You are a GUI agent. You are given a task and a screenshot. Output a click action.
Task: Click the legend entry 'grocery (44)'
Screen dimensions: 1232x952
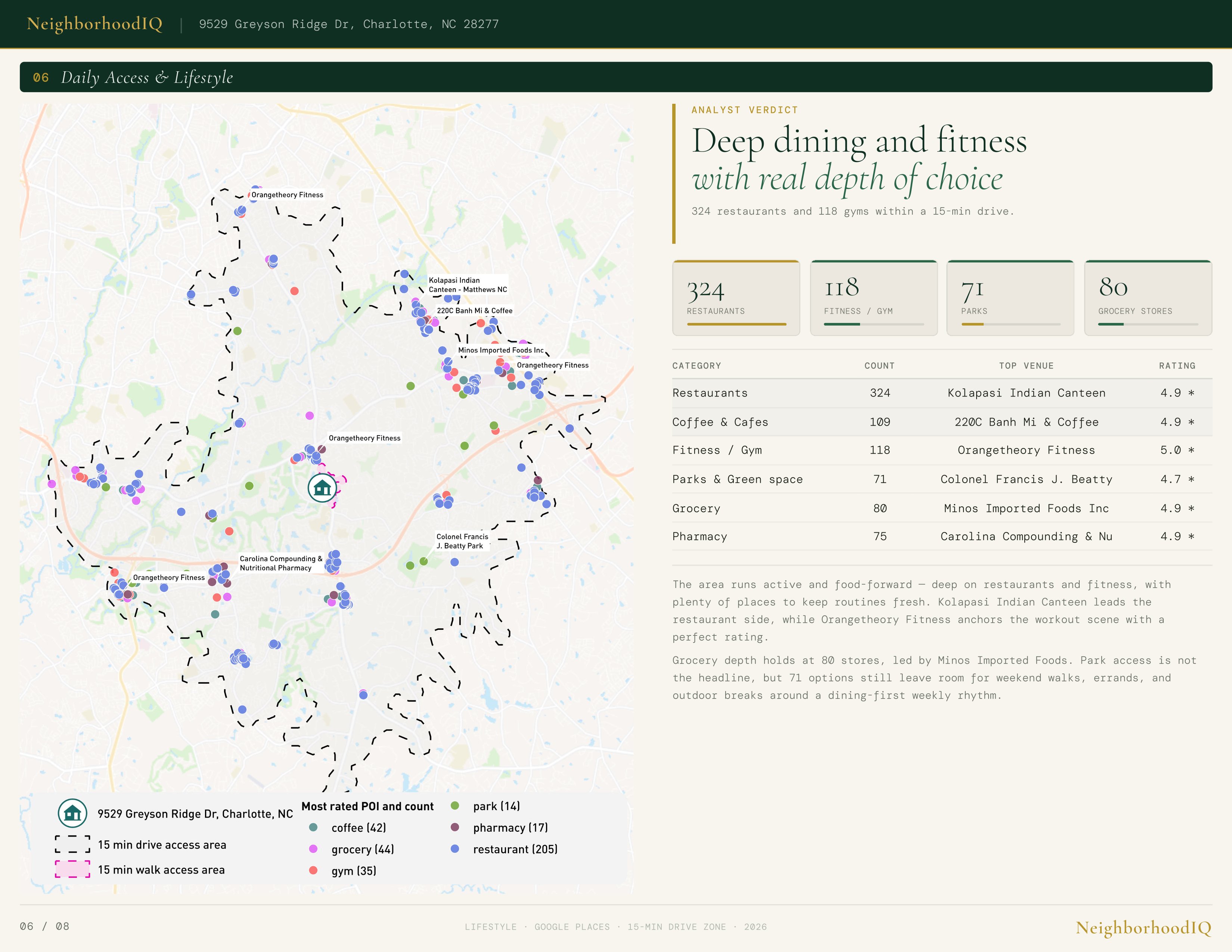(363, 849)
